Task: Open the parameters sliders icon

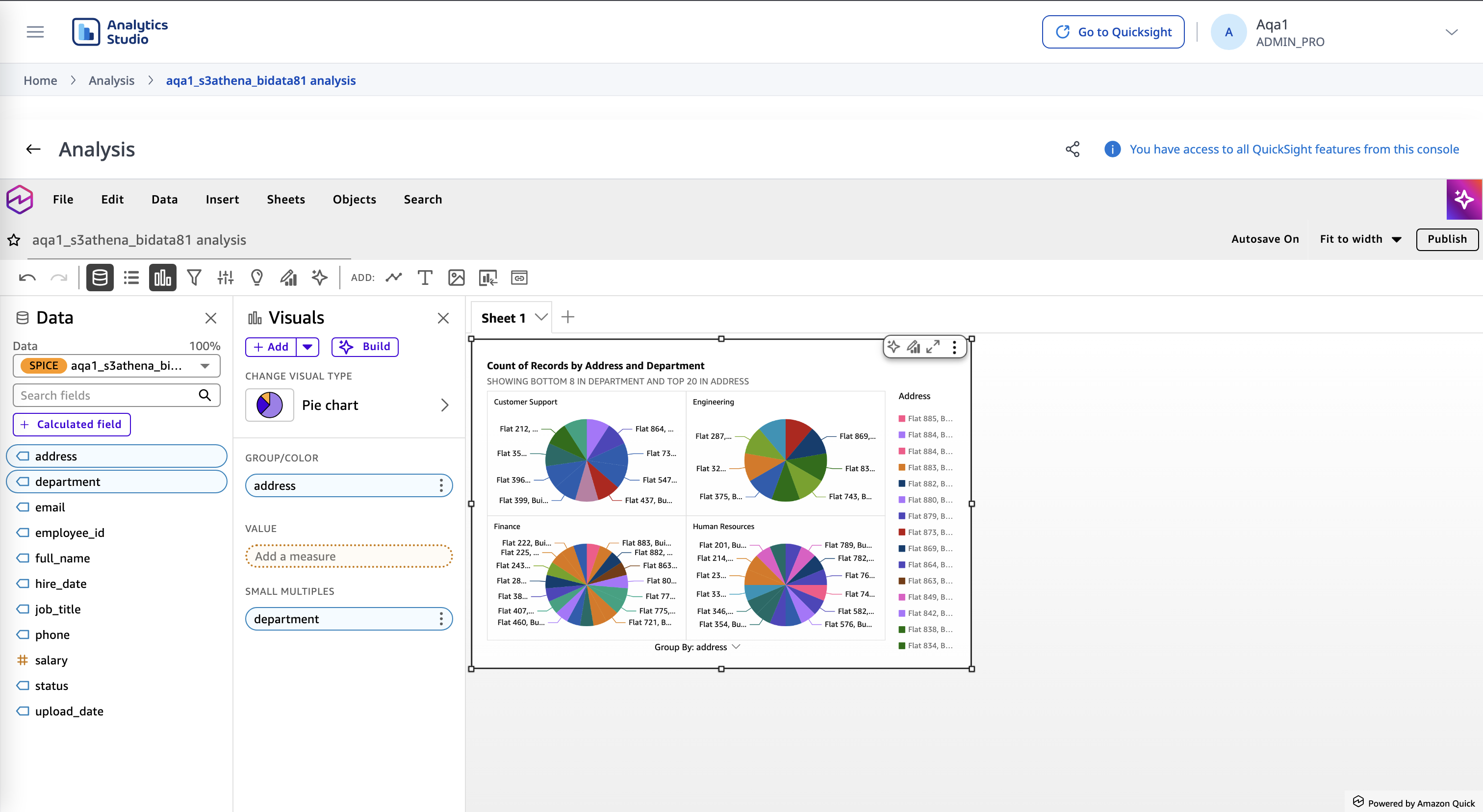Action: pyautogui.click(x=225, y=278)
